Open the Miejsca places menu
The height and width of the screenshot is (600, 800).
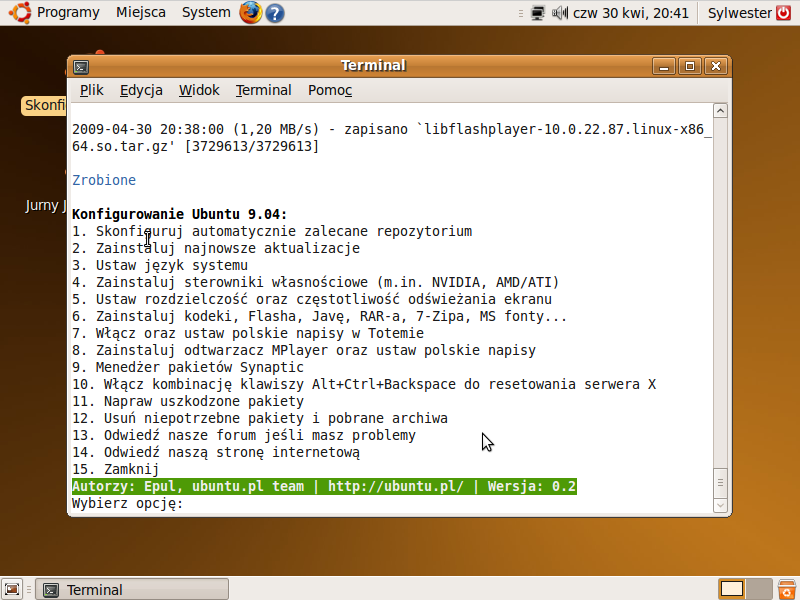[x=141, y=12]
